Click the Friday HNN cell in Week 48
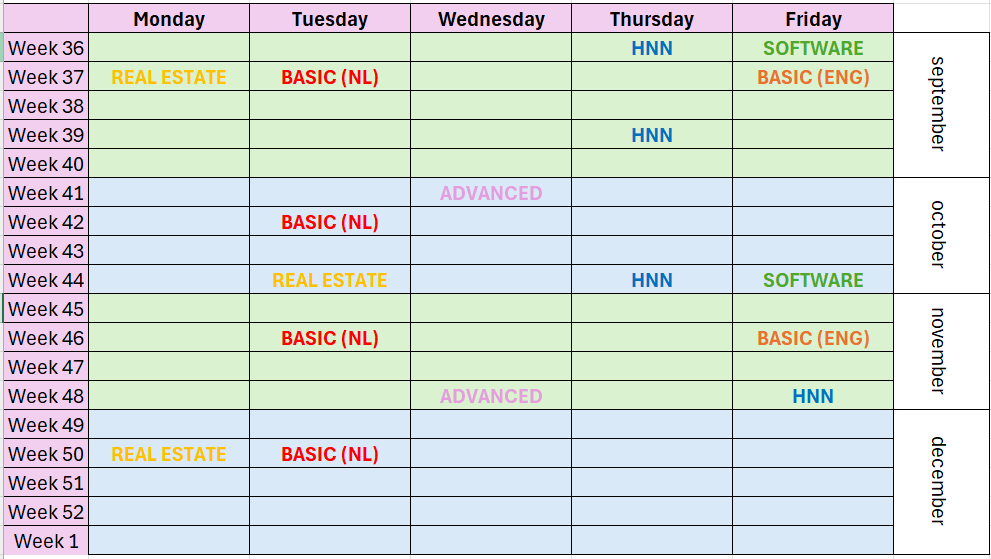The image size is (991, 559). pyautogui.click(x=813, y=396)
